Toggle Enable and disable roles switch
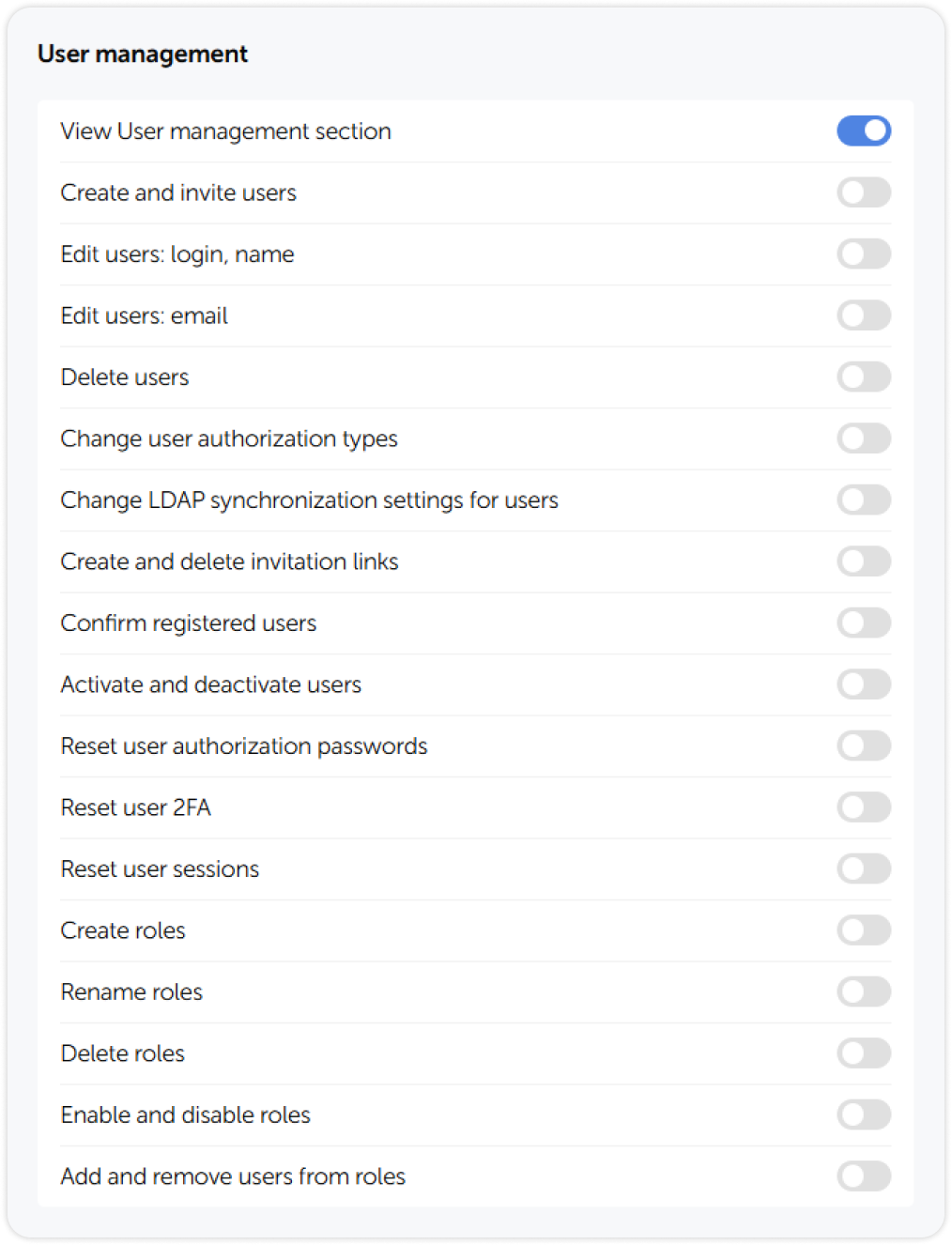The image size is (952, 1245). tap(864, 1114)
